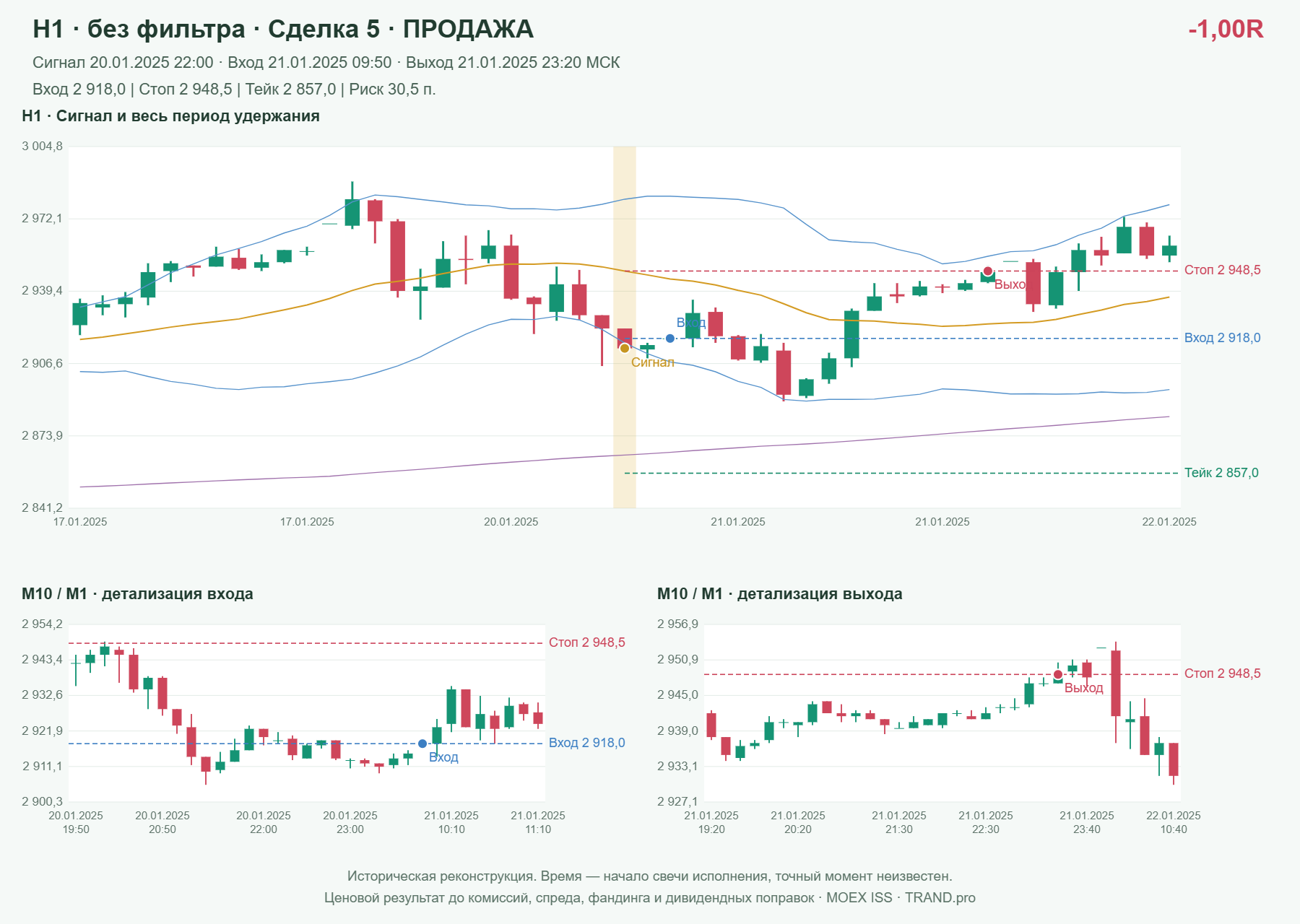Click the title 'H1 · без фильтра · Сделка 5 · ПРОДАЖА'
1300x924 pixels.
point(283,29)
